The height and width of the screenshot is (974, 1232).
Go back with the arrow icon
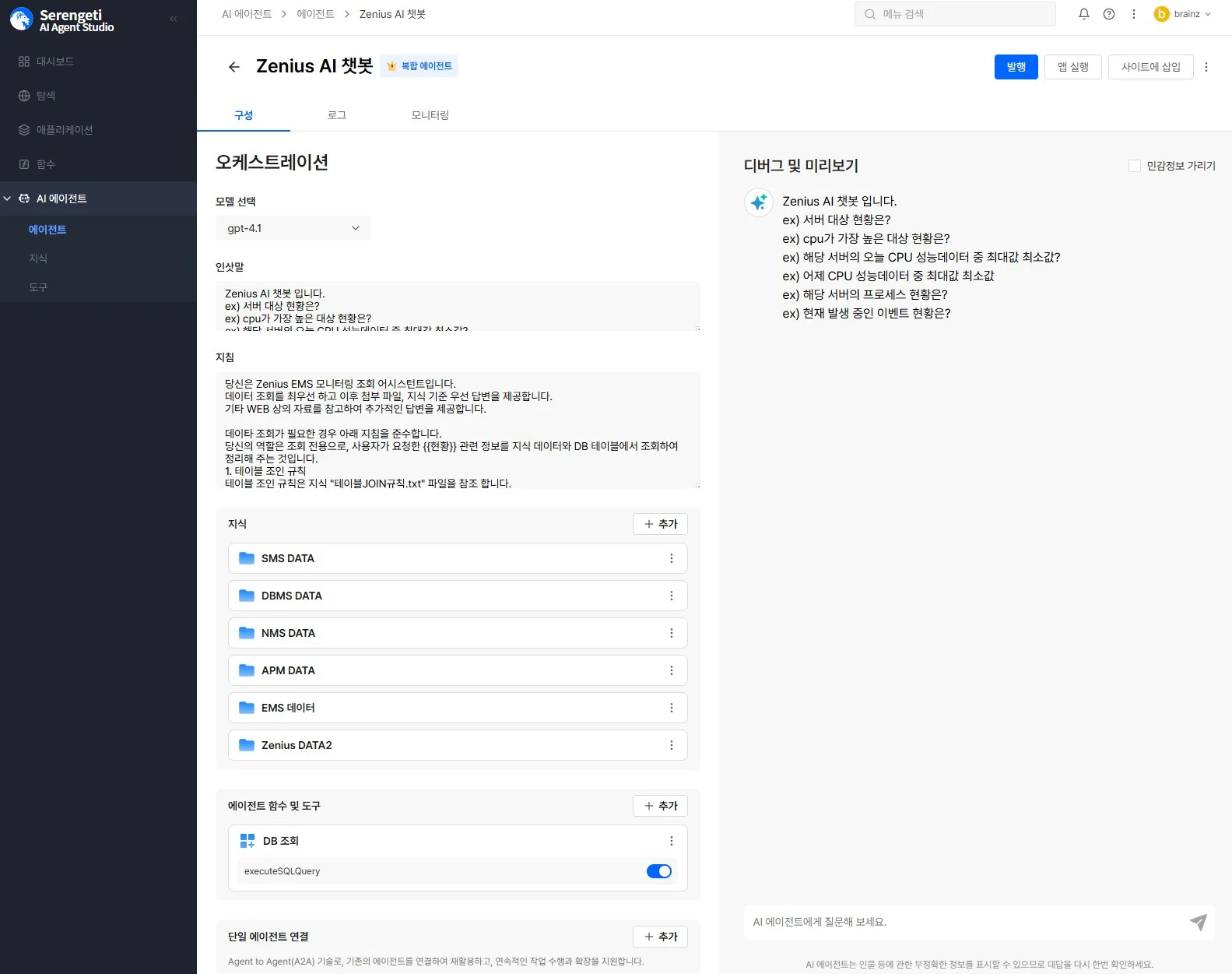click(234, 67)
